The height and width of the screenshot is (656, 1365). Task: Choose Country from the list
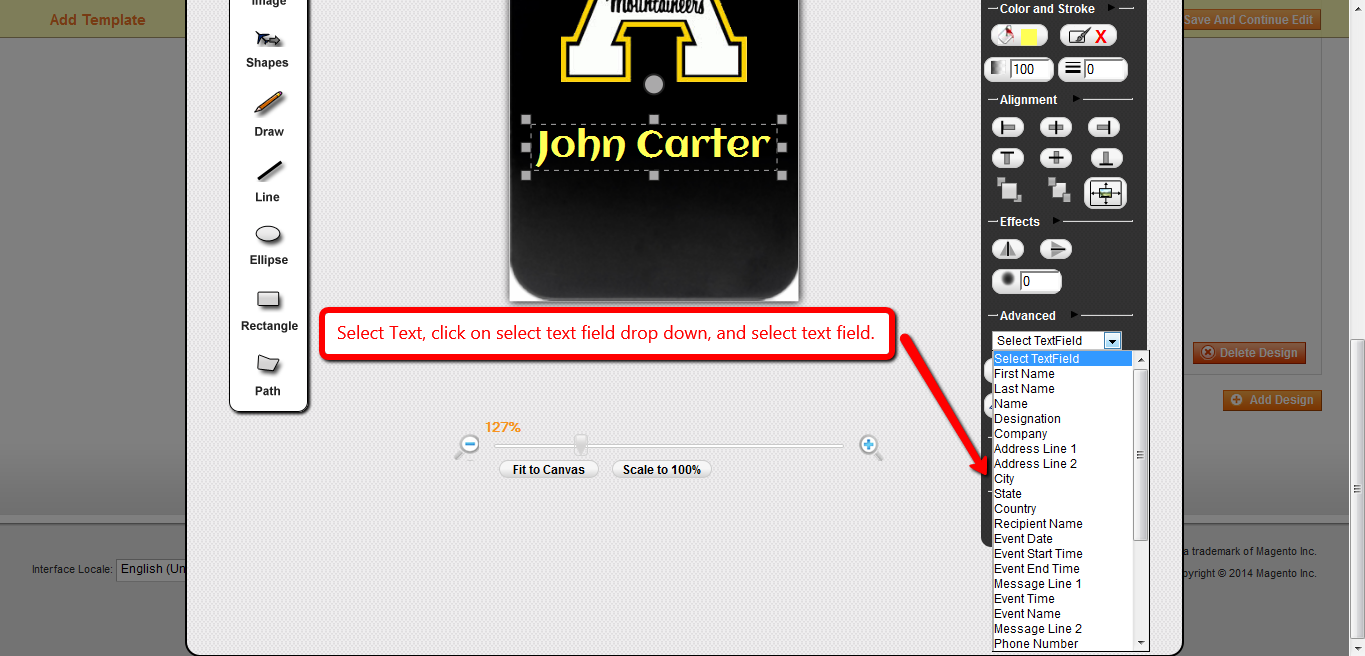point(1062,509)
